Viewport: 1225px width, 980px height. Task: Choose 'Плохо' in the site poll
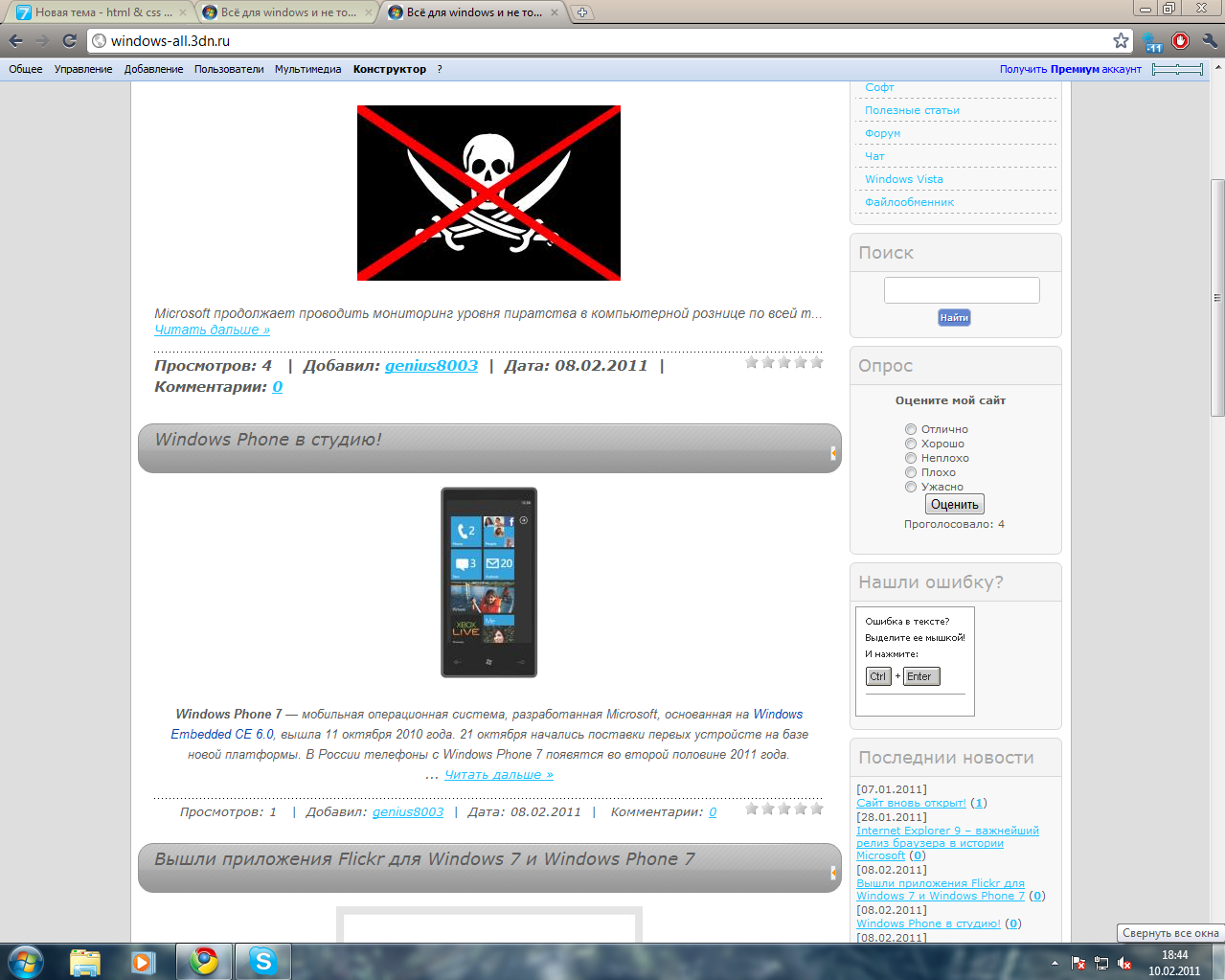tap(911, 472)
